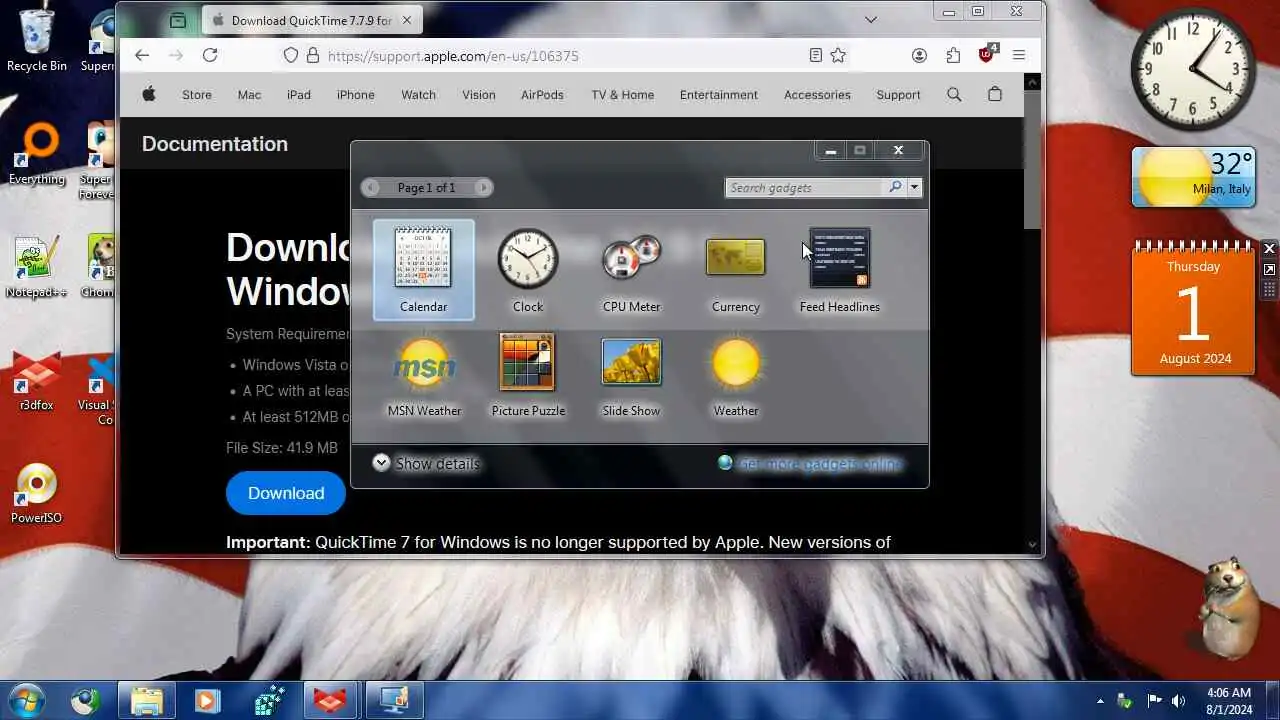Select the Weather gadget in gallery
The image size is (1280, 720).
[x=736, y=374]
